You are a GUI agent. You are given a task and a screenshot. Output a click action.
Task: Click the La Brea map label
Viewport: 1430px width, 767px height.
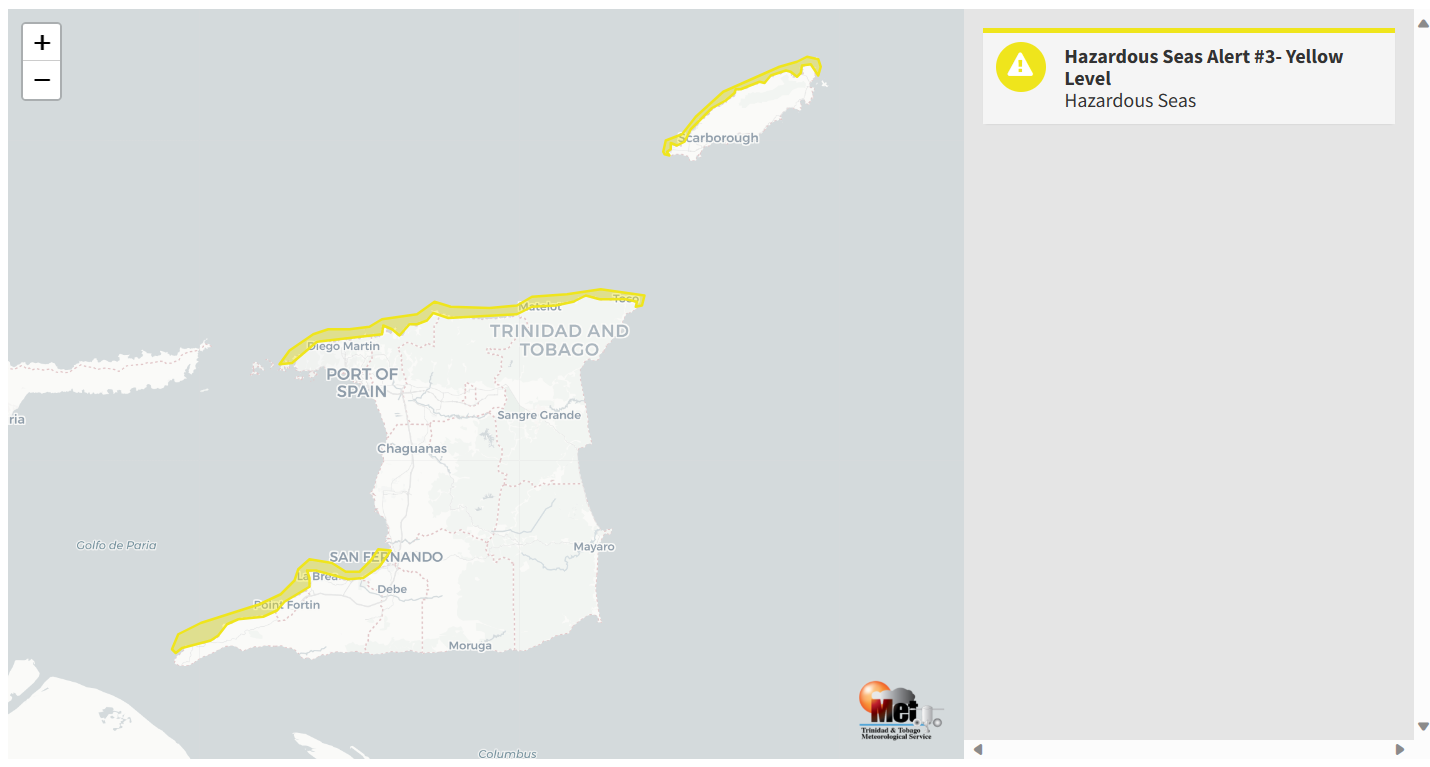click(x=318, y=576)
